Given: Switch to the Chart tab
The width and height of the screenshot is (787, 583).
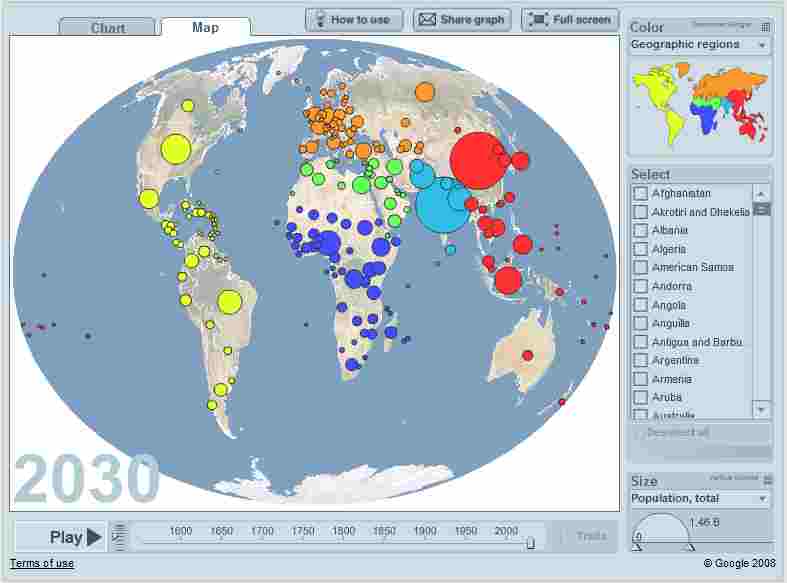Looking at the screenshot, I should 108,28.
